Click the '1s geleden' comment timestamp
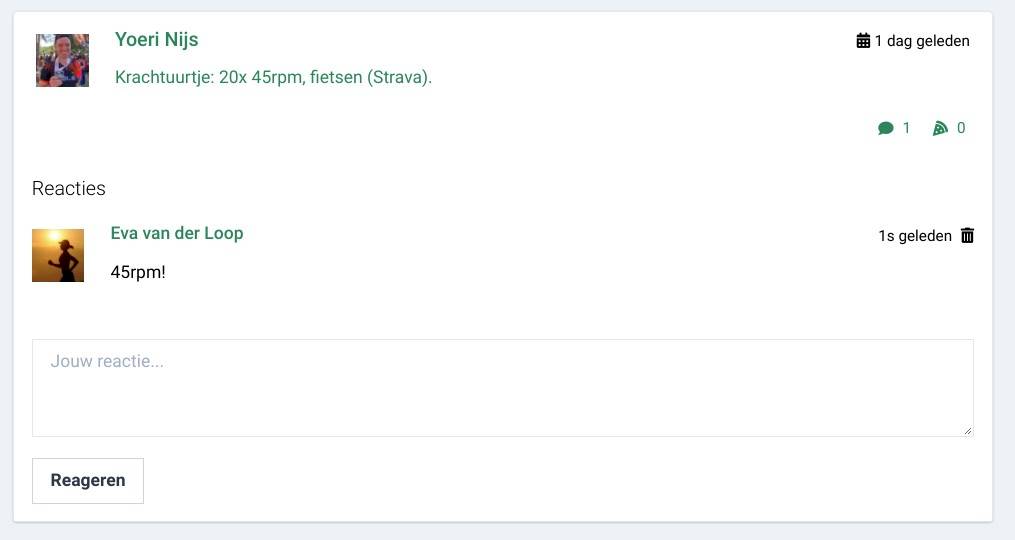This screenshot has height=540, width=1015. tap(914, 236)
